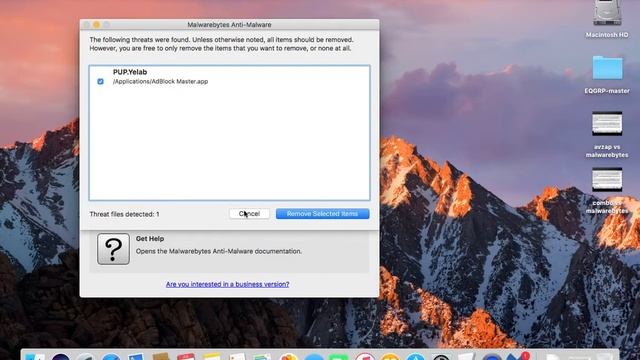Click the Get Help heading text
This screenshot has height=360, width=640.
point(150,239)
